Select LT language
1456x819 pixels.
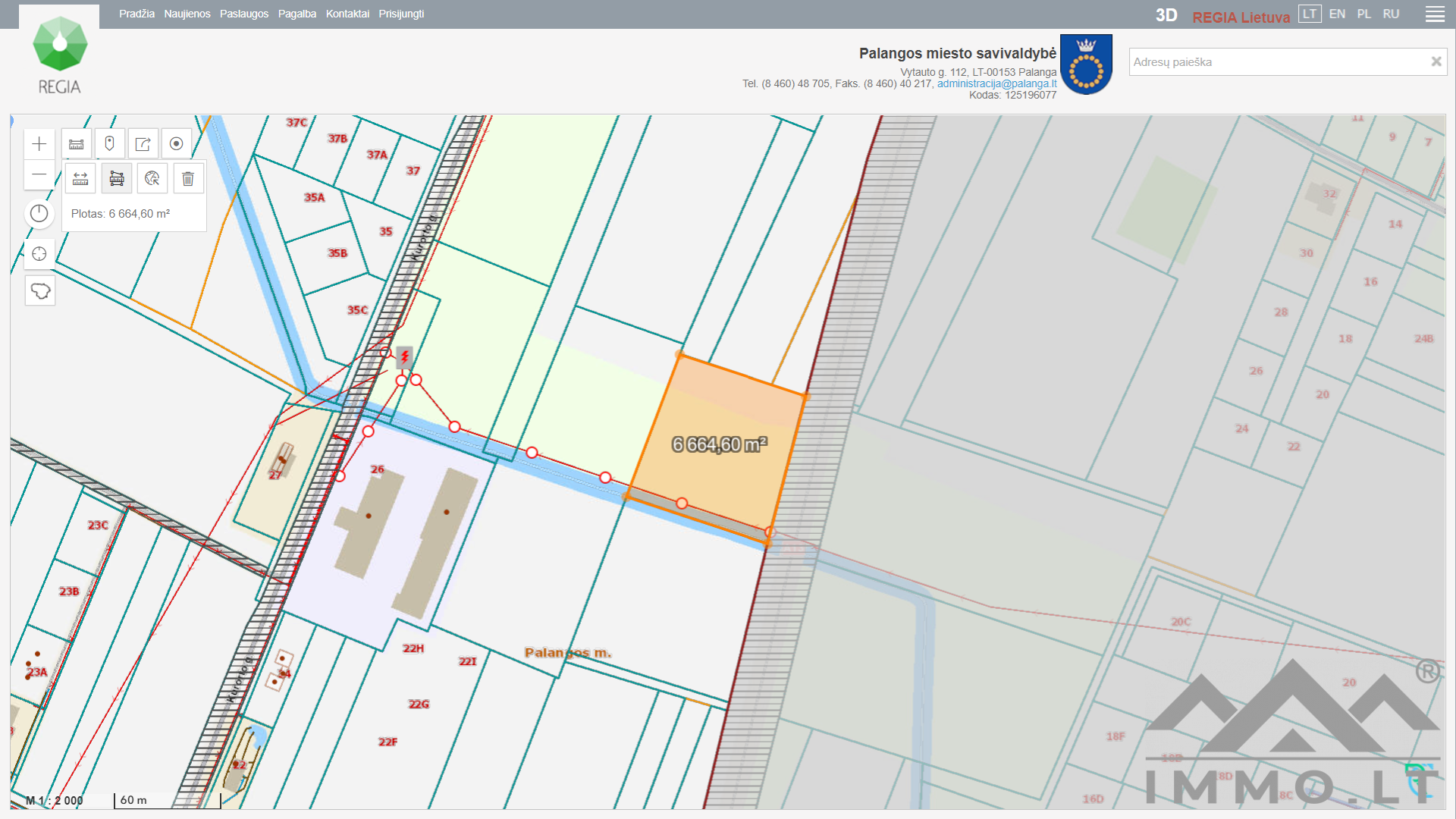pyautogui.click(x=1310, y=14)
